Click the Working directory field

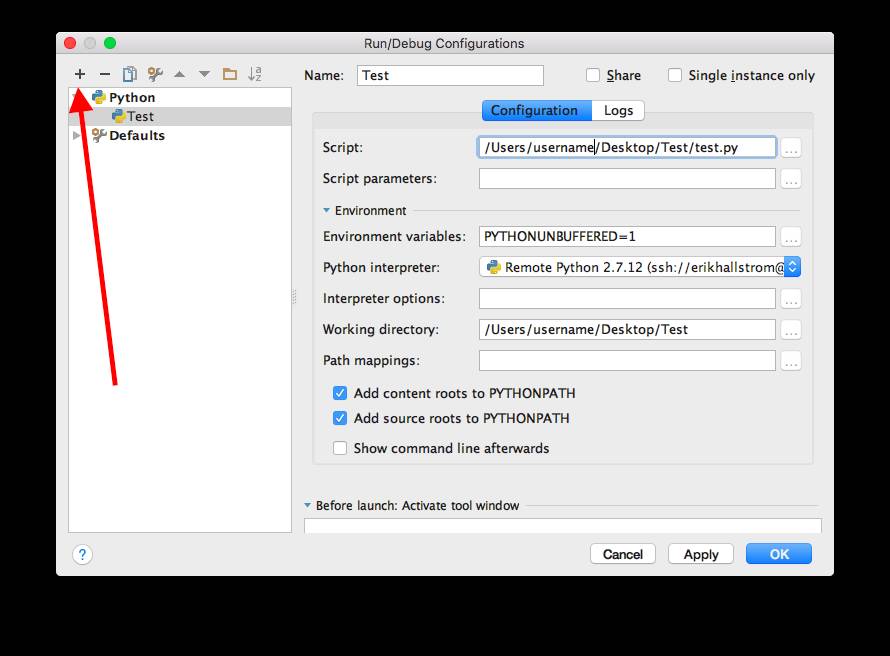pos(627,330)
